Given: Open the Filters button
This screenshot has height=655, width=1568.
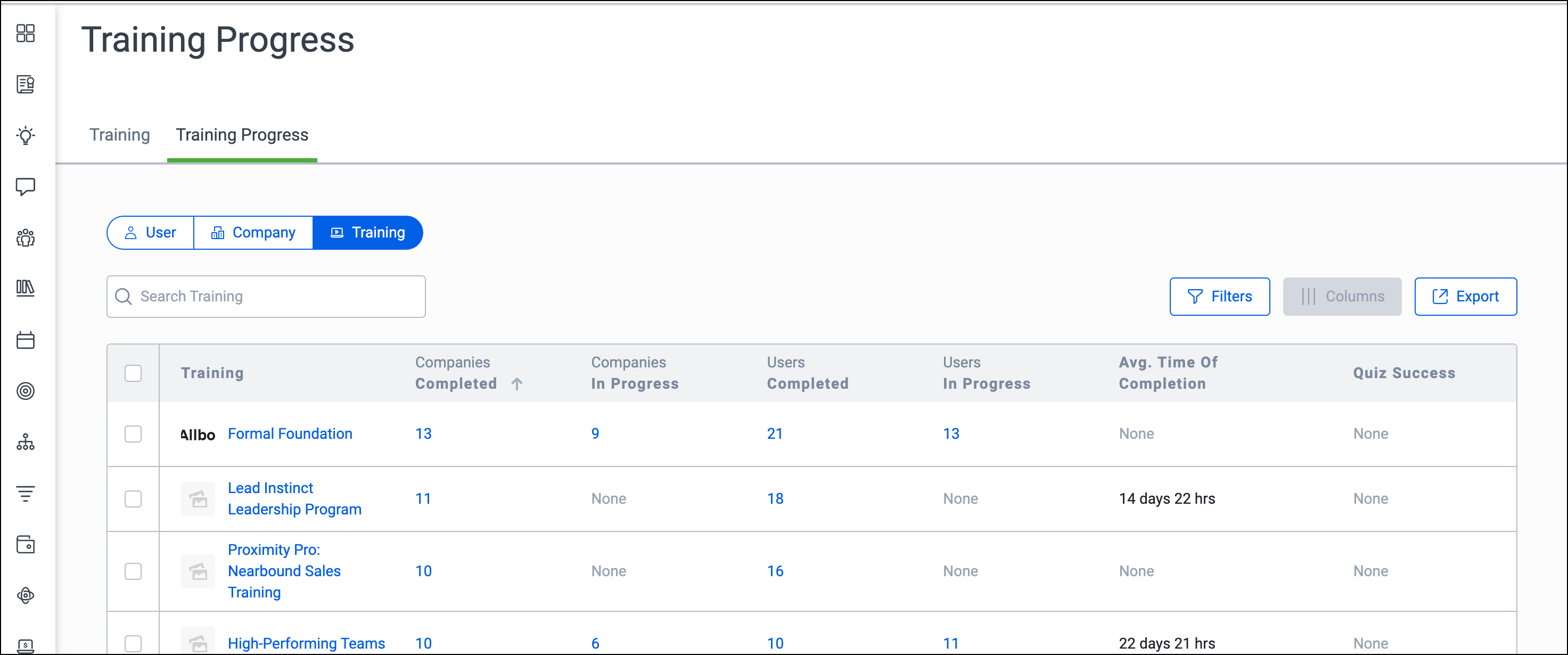Looking at the screenshot, I should [1220, 297].
